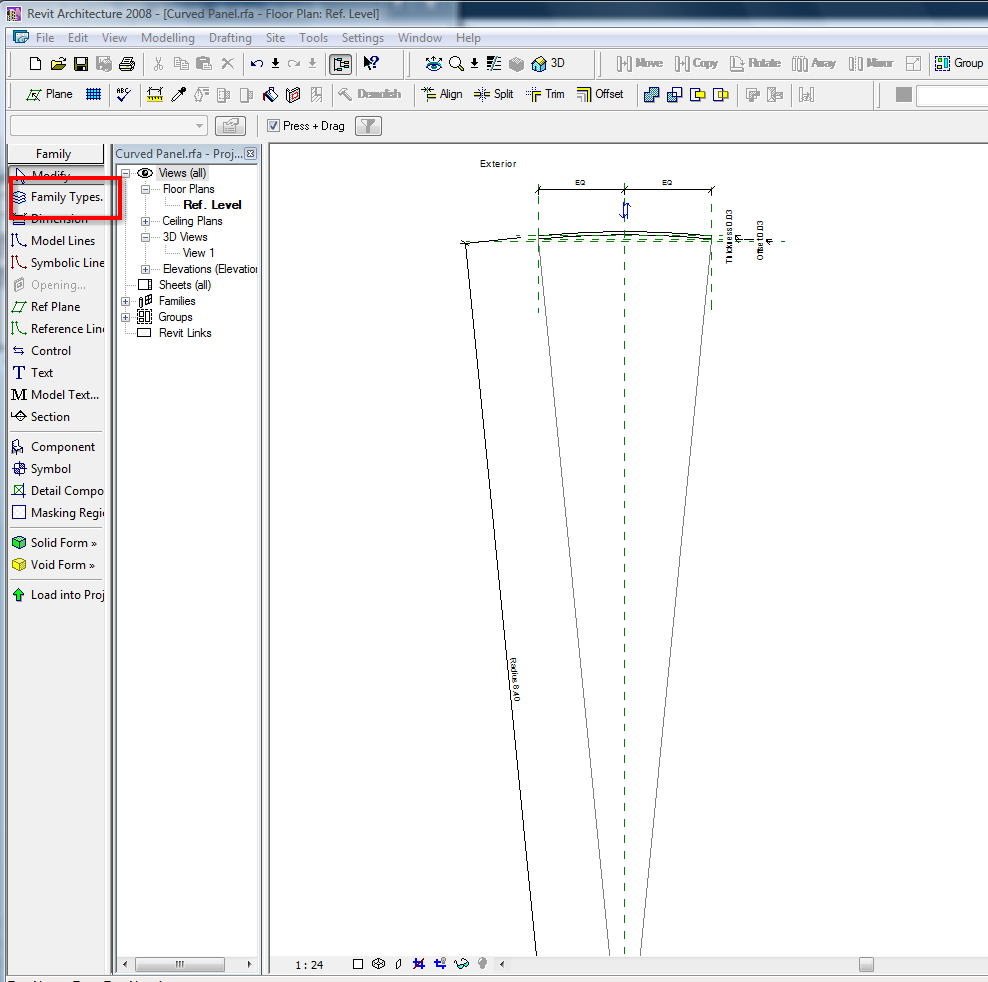Toggle the Press + Drag checkbox

(274, 126)
